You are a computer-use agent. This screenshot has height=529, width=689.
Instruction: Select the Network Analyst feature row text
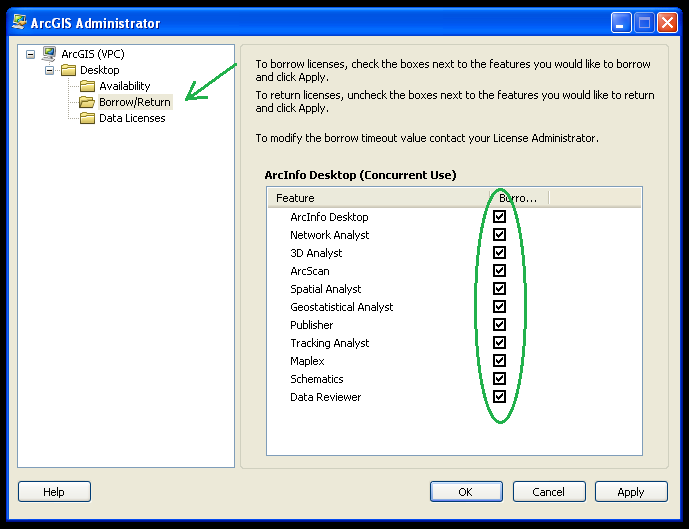[x=330, y=235]
